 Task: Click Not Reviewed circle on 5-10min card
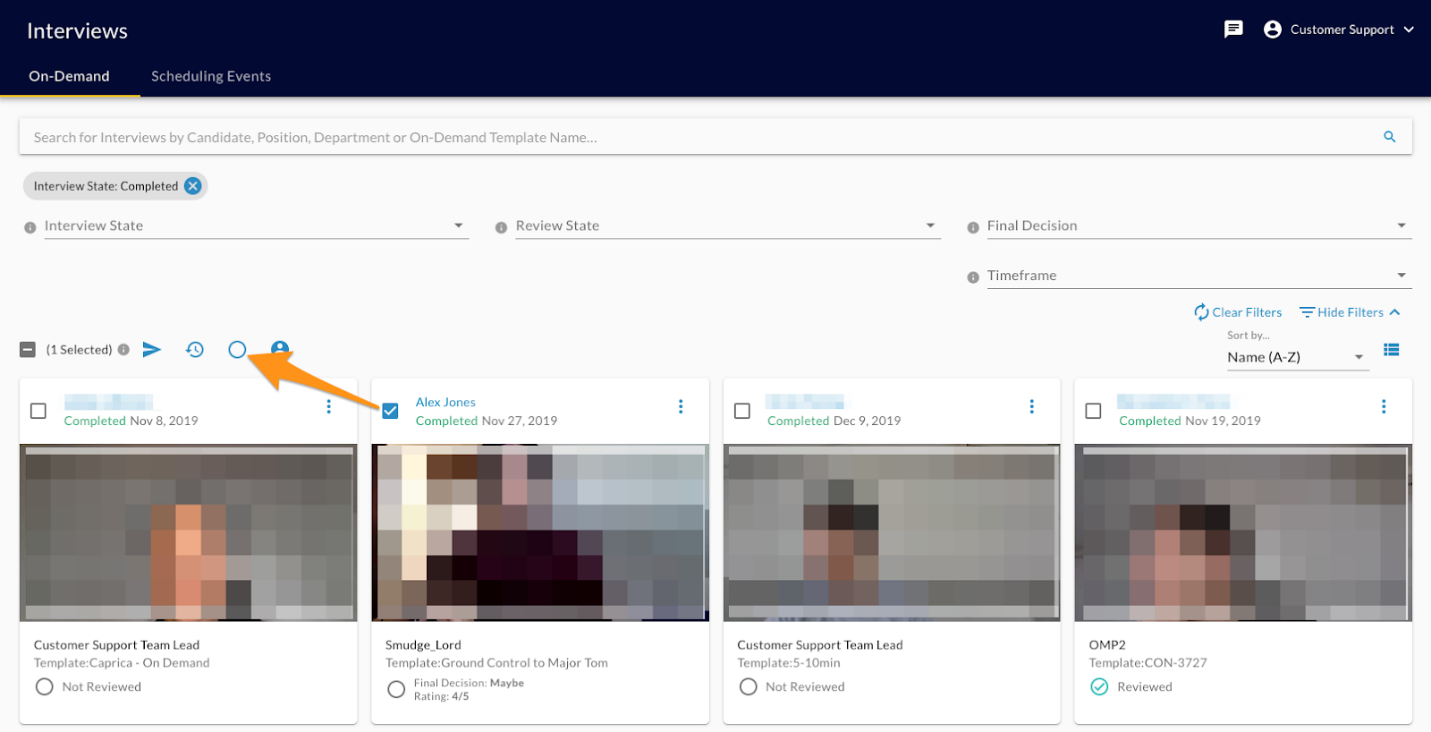coord(747,687)
